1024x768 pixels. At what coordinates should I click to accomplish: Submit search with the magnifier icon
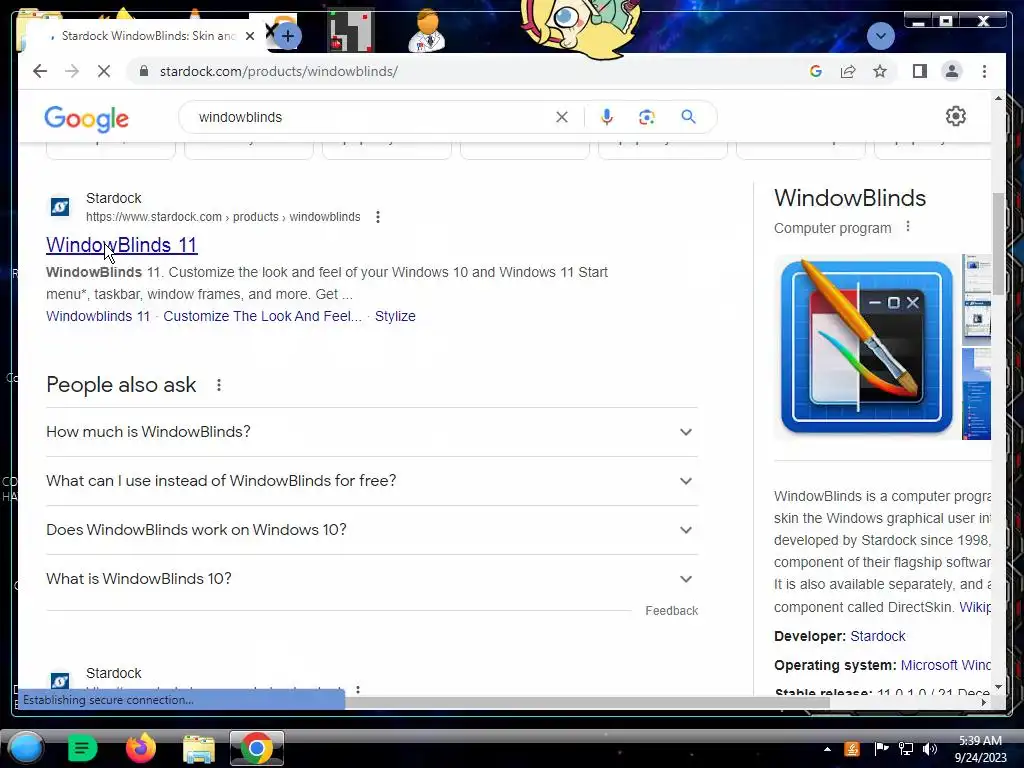coord(688,117)
